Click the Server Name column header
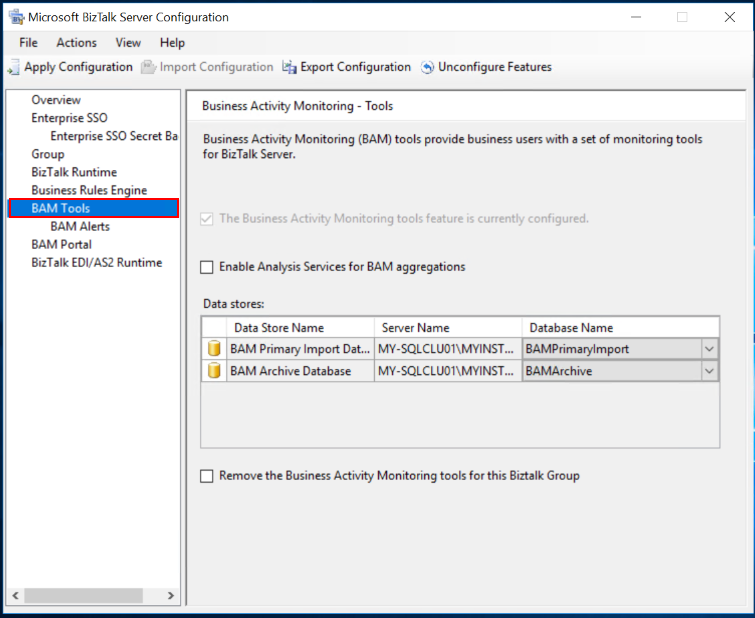 [448, 328]
